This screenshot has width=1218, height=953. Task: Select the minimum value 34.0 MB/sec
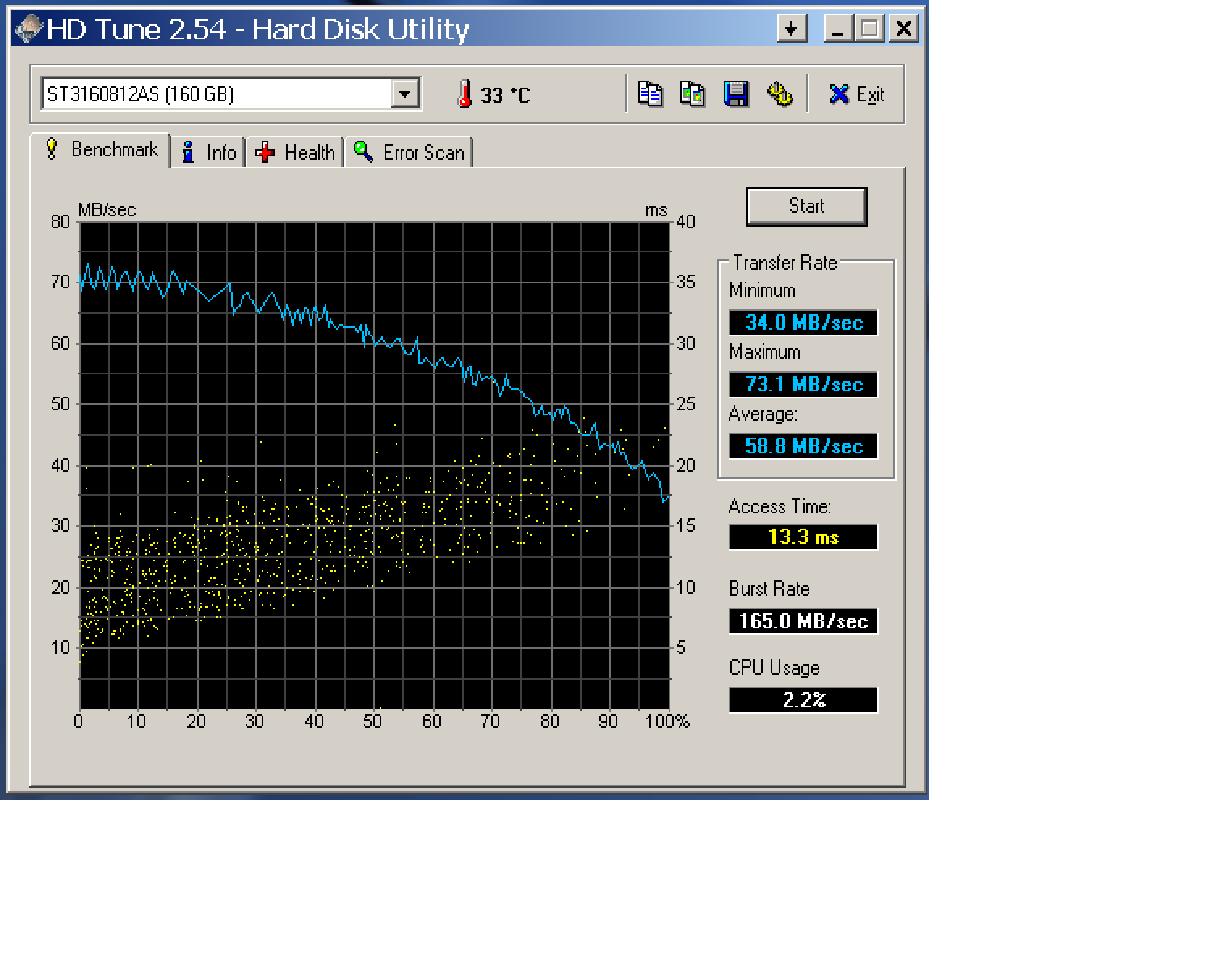click(803, 323)
